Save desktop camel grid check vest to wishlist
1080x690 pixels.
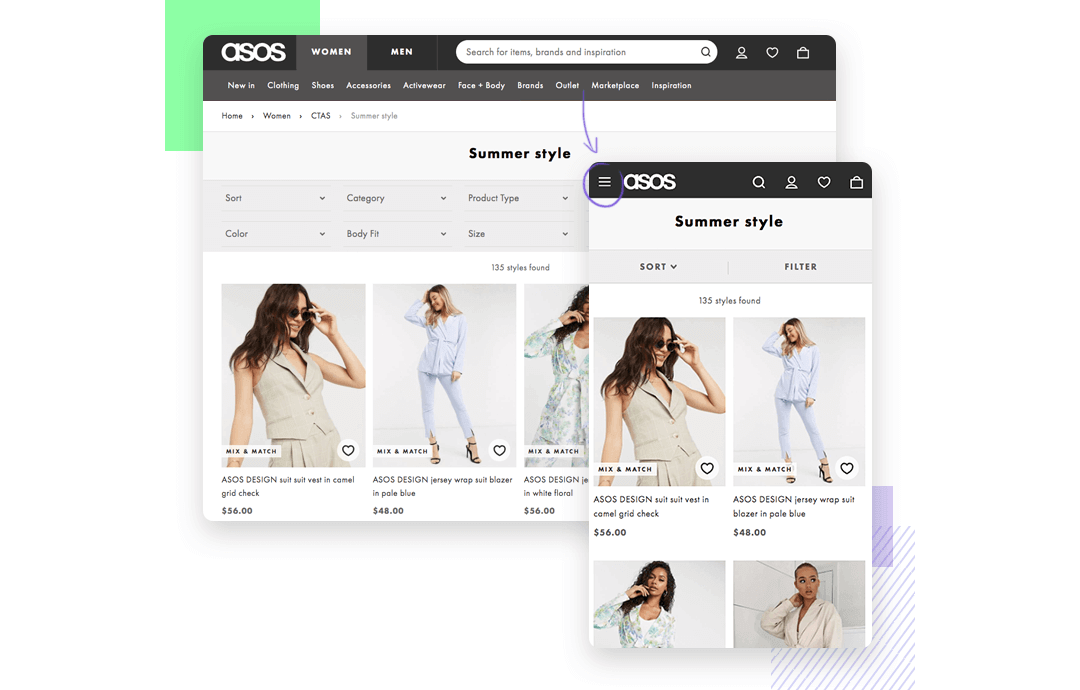pyautogui.click(x=348, y=450)
